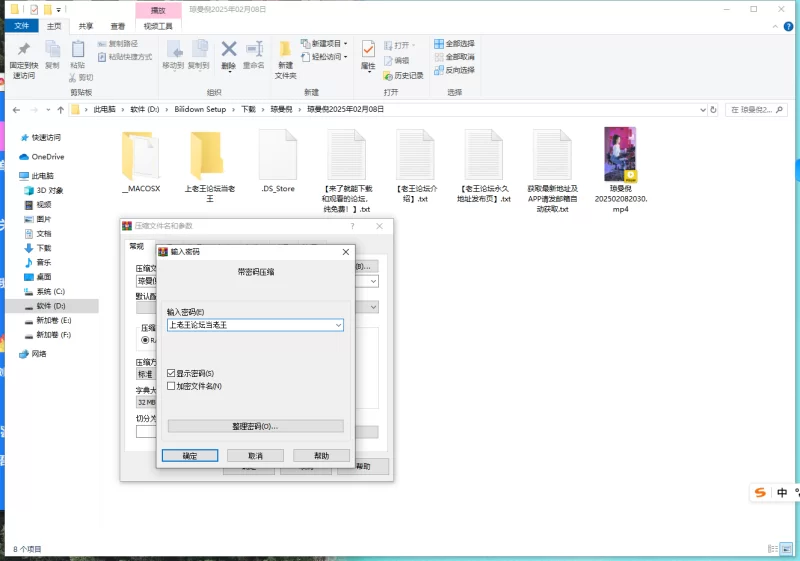
Task: Click the 整理密码 button
Action: (x=255, y=426)
